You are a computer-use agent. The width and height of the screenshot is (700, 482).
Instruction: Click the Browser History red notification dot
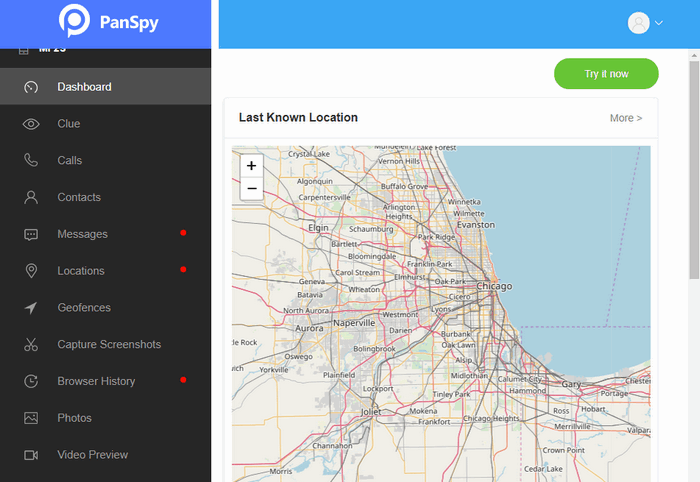point(183,380)
